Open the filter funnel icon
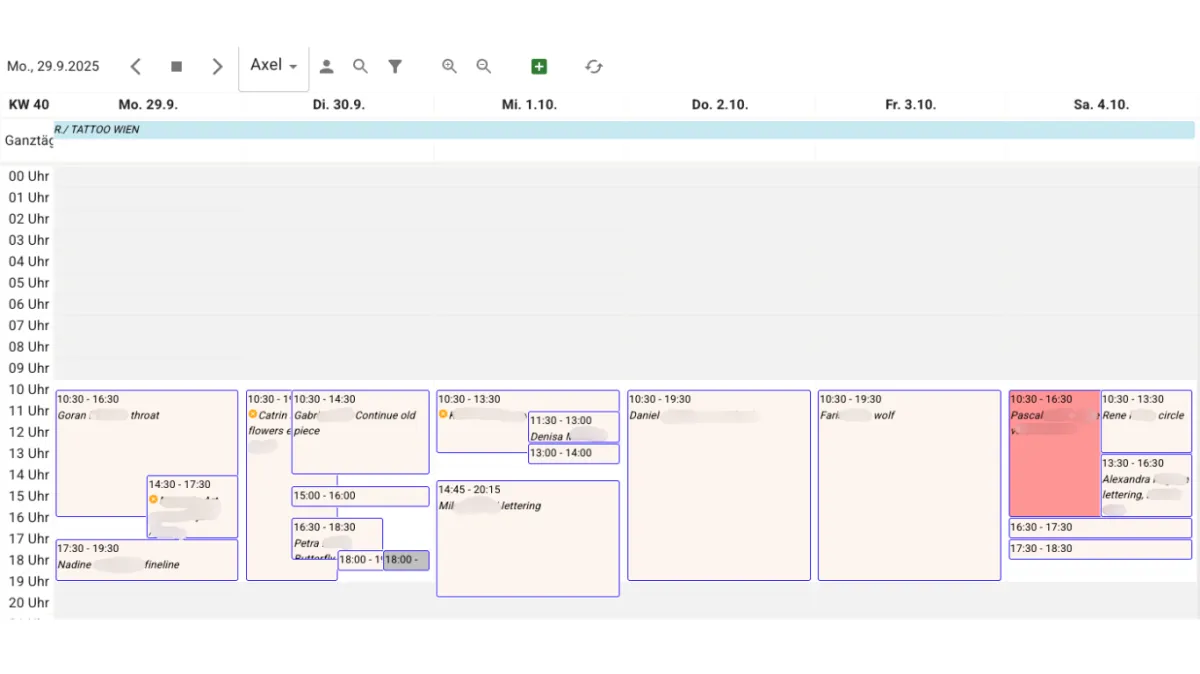The image size is (1200, 674). tap(395, 67)
